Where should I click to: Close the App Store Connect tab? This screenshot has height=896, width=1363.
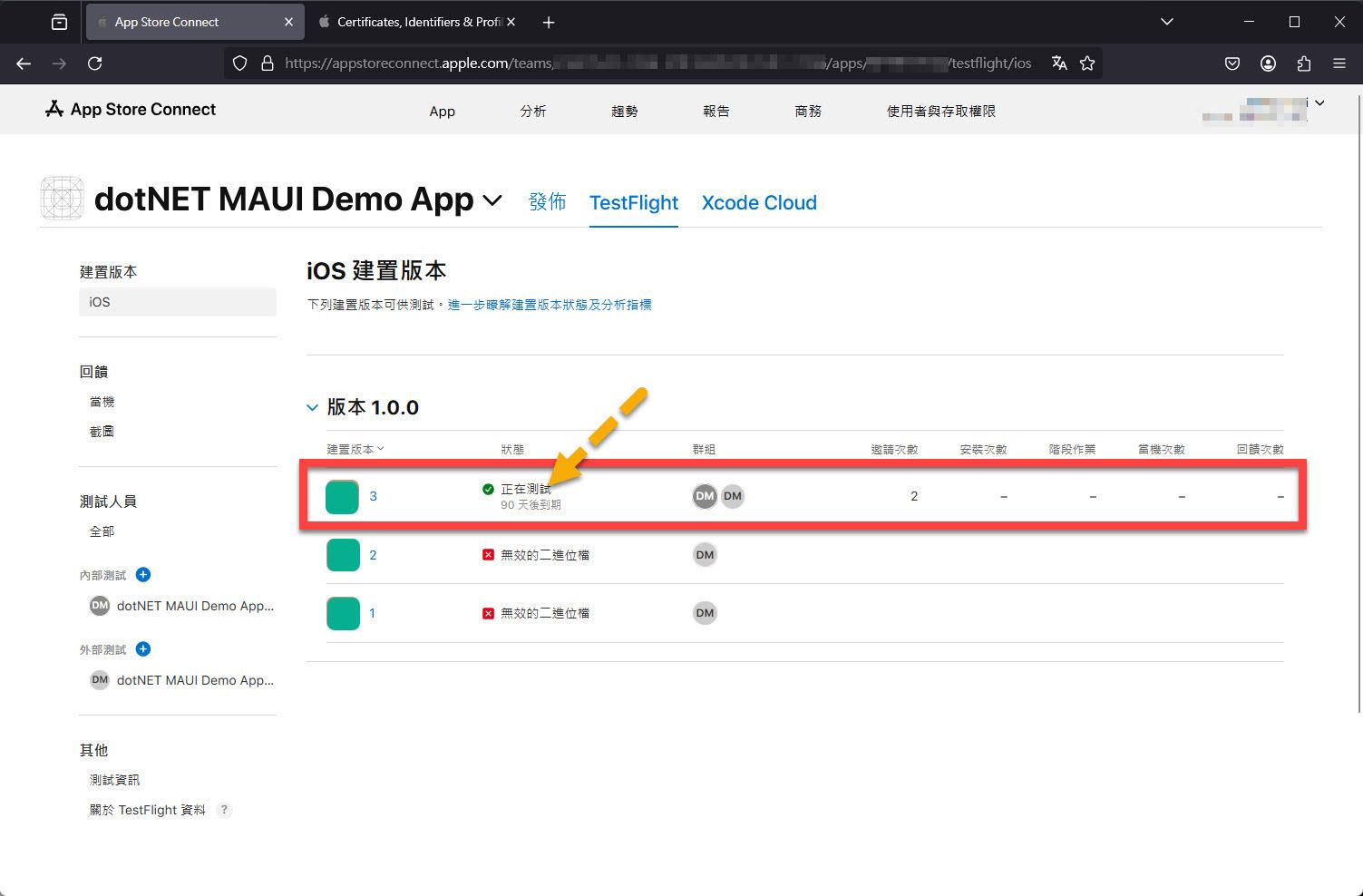coord(288,22)
